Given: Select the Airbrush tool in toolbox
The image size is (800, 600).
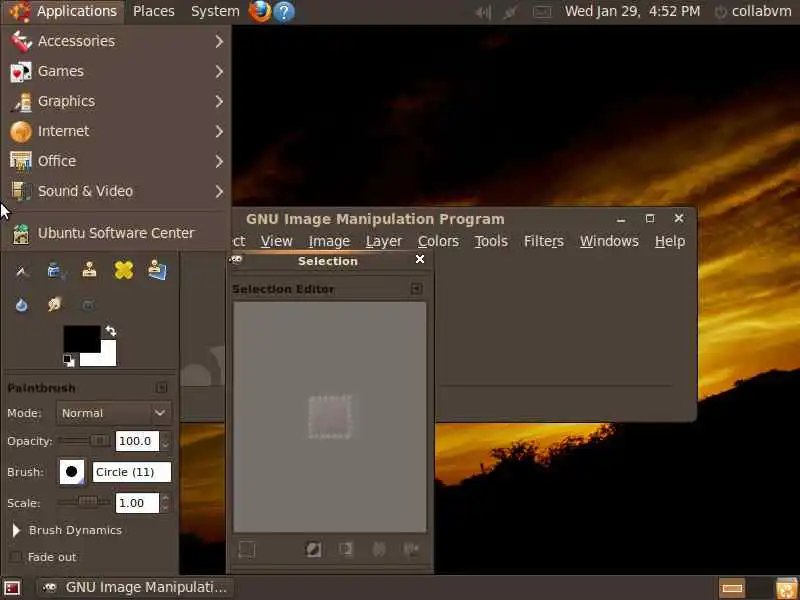Looking at the screenshot, I should [x=21, y=271].
